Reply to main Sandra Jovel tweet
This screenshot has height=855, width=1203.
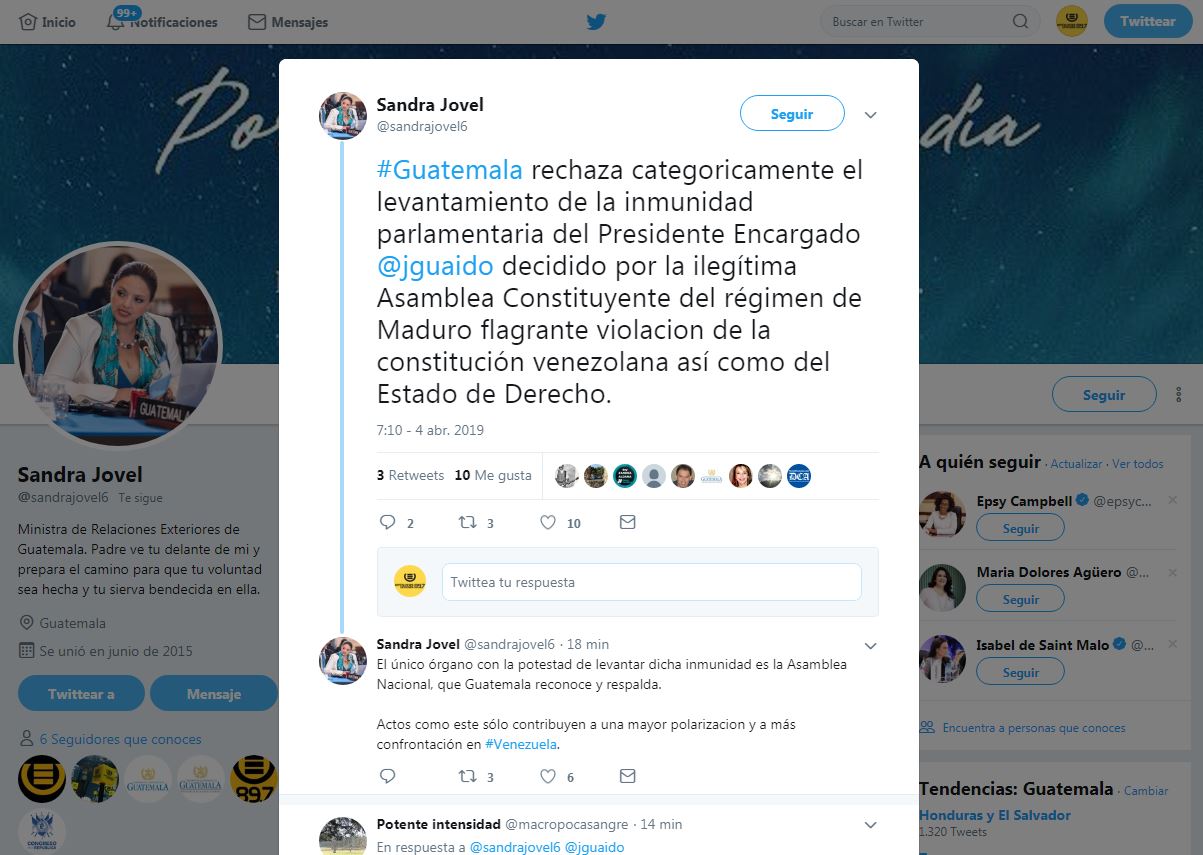click(x=388, y=522)
